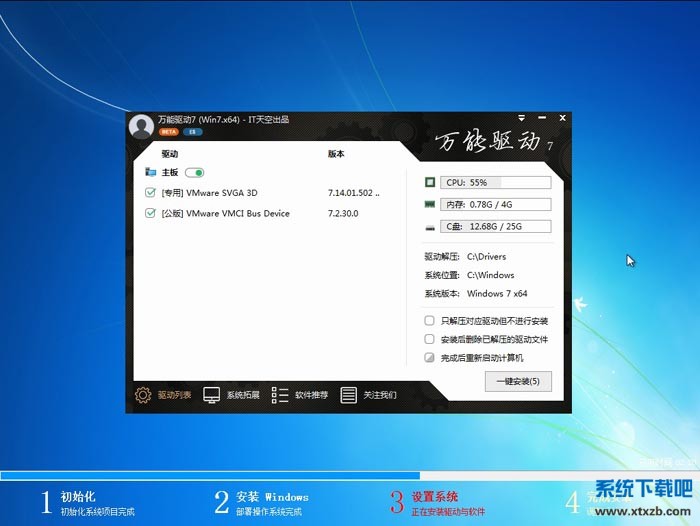Open the title bar dropdown menu arrow
Screen dimensions: 700x526
click(521, 119)
